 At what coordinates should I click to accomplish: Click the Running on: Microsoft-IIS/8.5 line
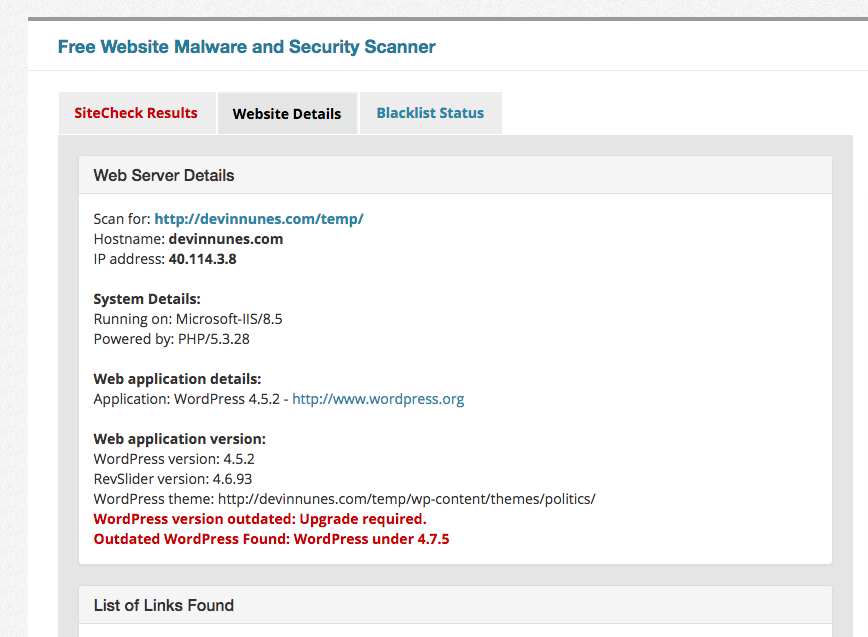tap(188, 319)
